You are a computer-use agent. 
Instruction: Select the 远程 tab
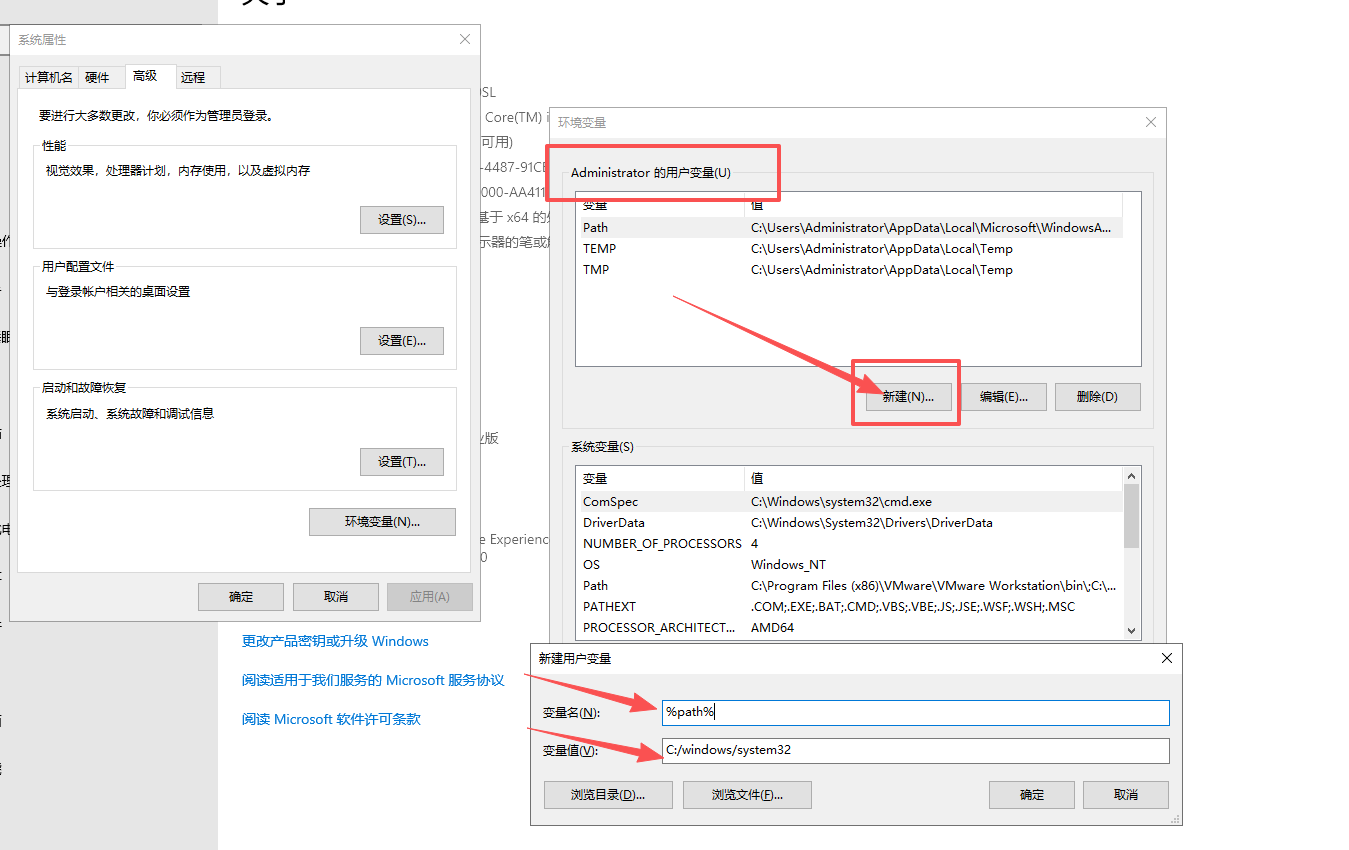193,77
